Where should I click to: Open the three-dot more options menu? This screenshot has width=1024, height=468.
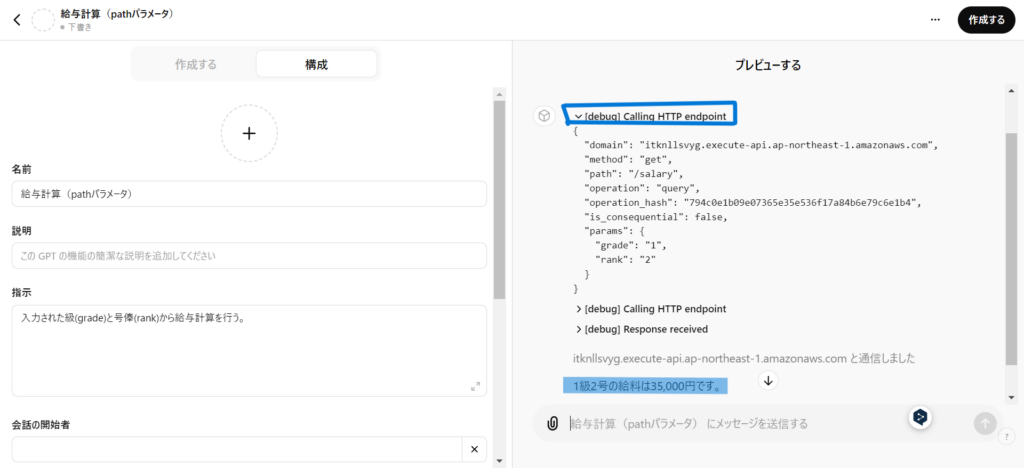(935, 19)
